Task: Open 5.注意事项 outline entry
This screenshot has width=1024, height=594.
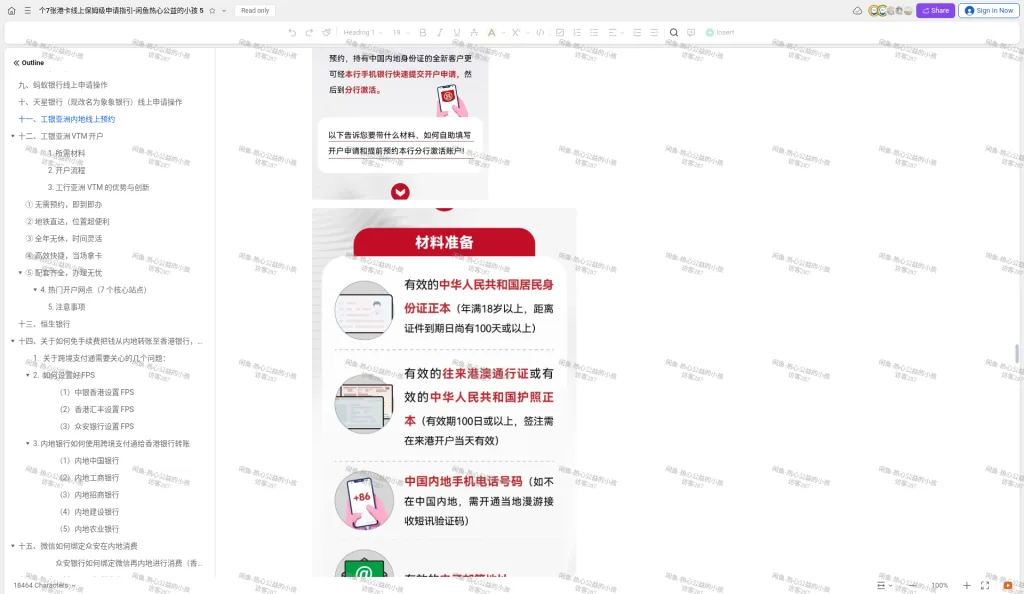Action: (66, 307)
